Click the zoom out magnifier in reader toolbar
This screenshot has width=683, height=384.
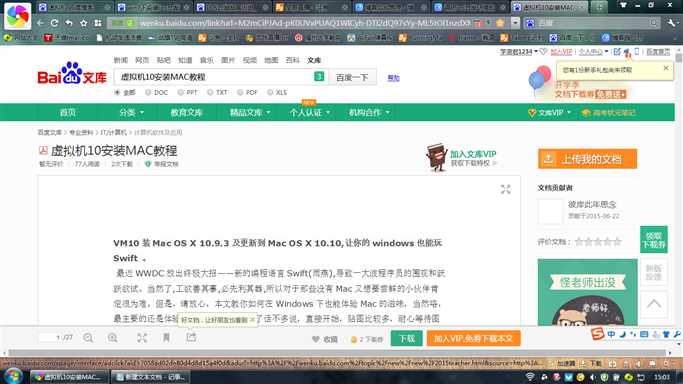(x=88, y=338)
